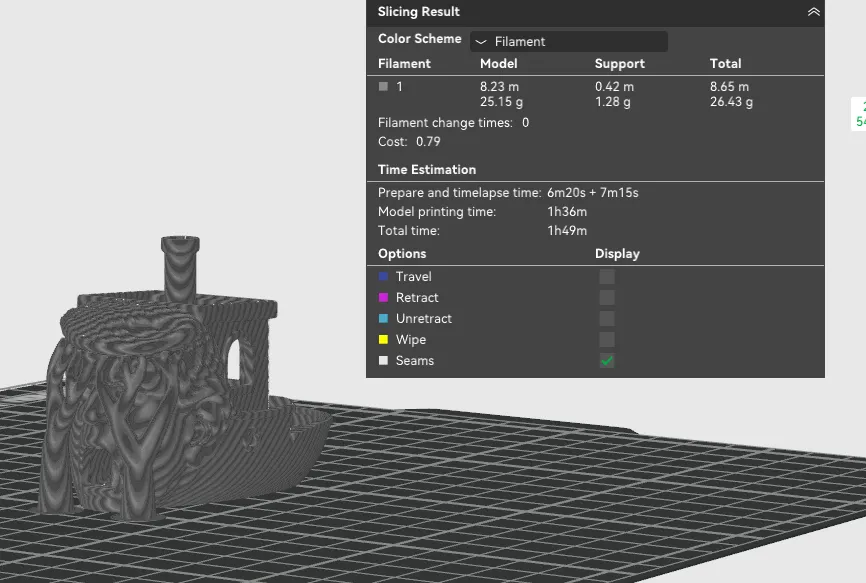Select the model length value 8.23 m

pyautogui.click(x=499, y=87)
